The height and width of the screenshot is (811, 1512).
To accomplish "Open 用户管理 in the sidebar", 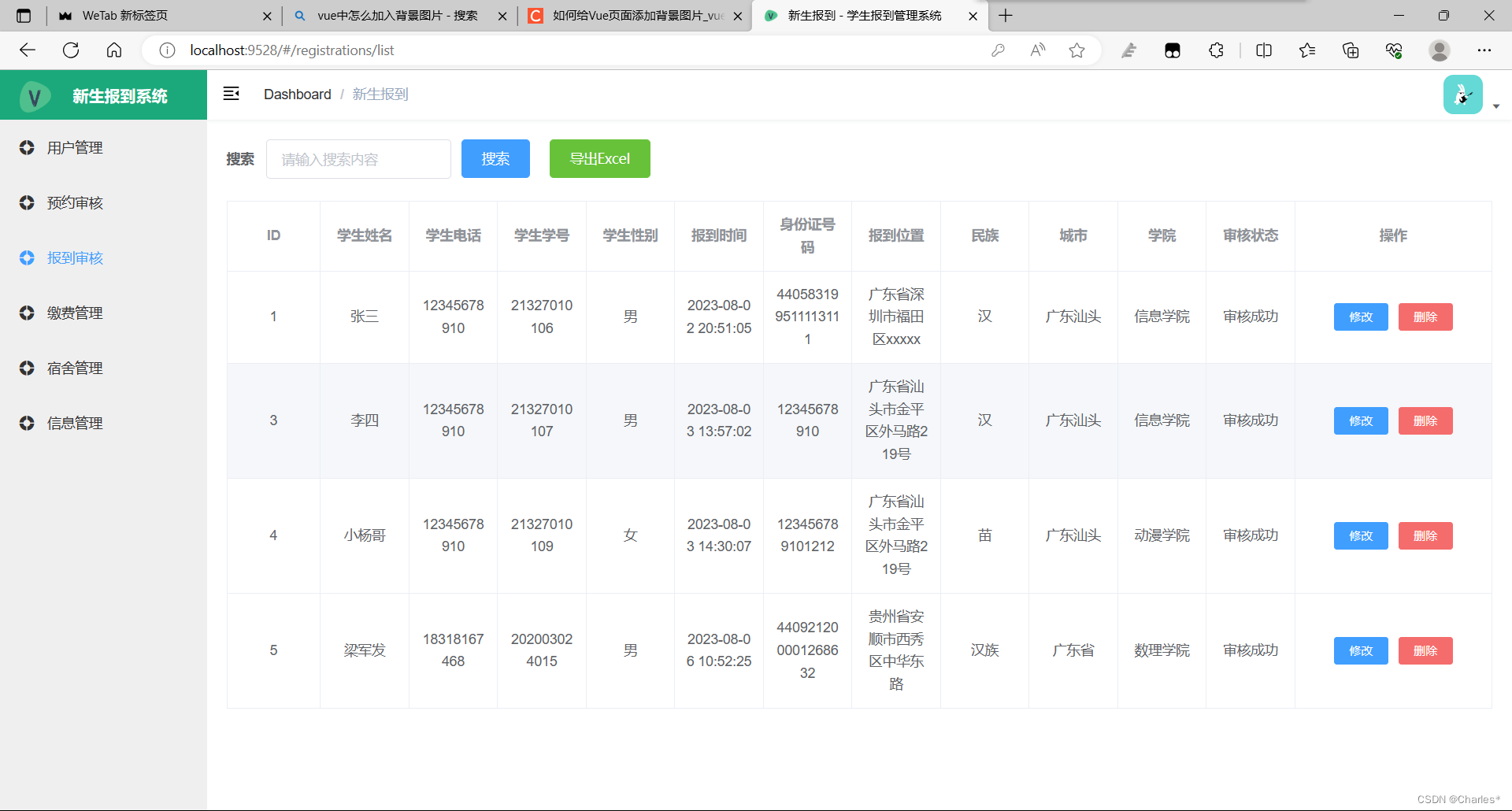I will click(x=103, y=147).
